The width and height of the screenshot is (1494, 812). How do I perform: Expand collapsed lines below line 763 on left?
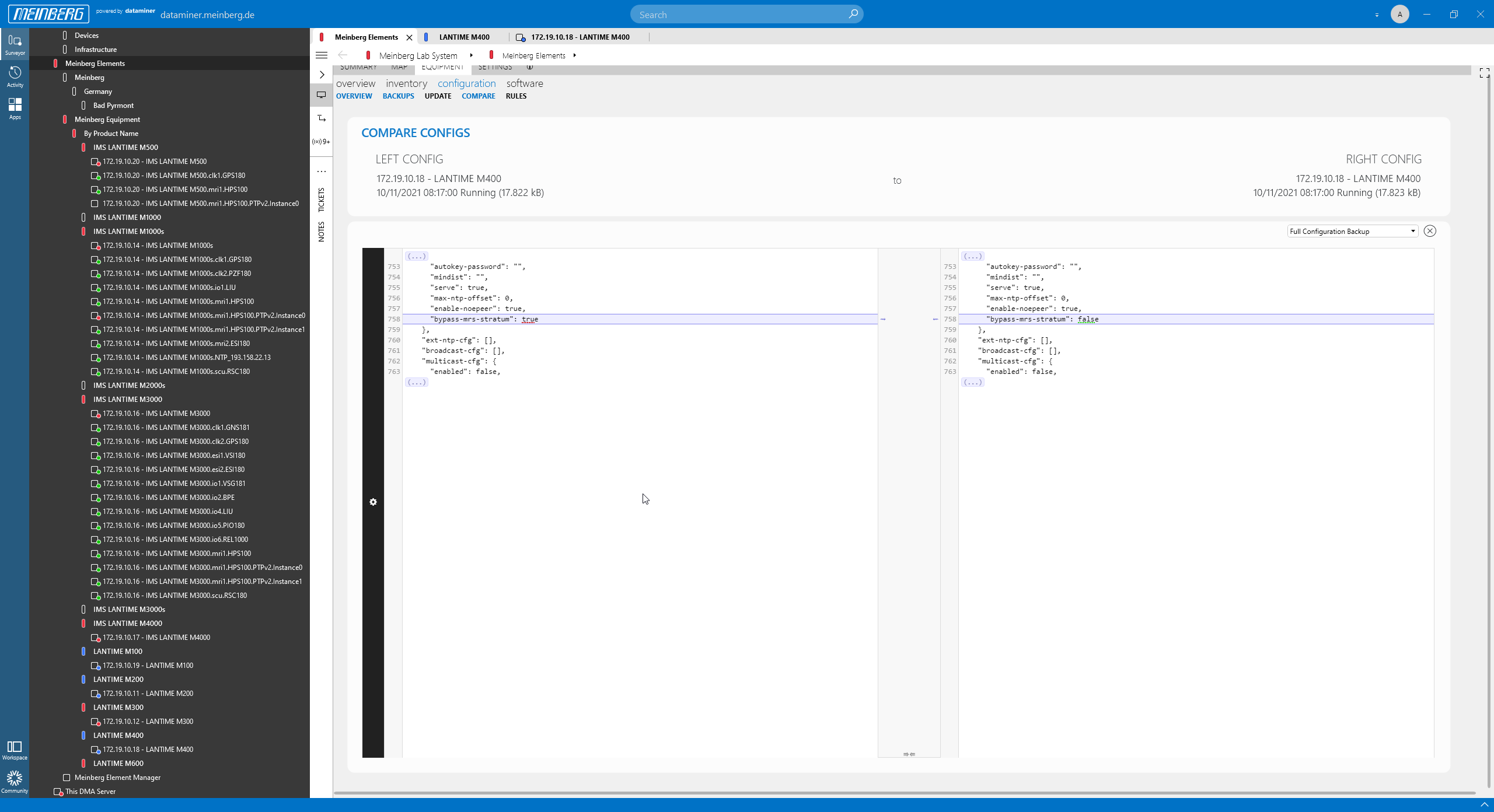pos(416,382)
